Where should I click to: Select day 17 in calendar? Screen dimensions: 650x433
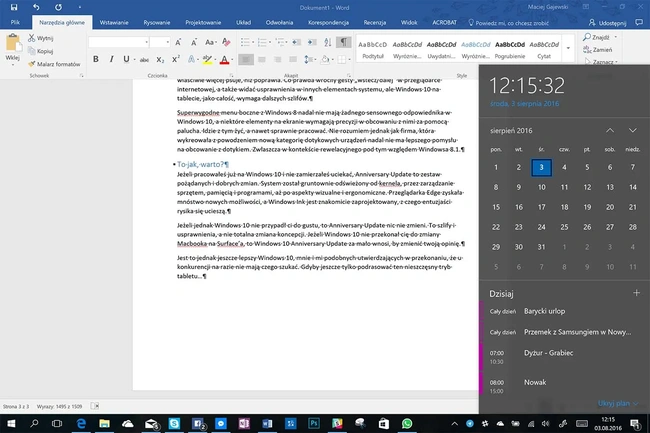tap(541, 207)
